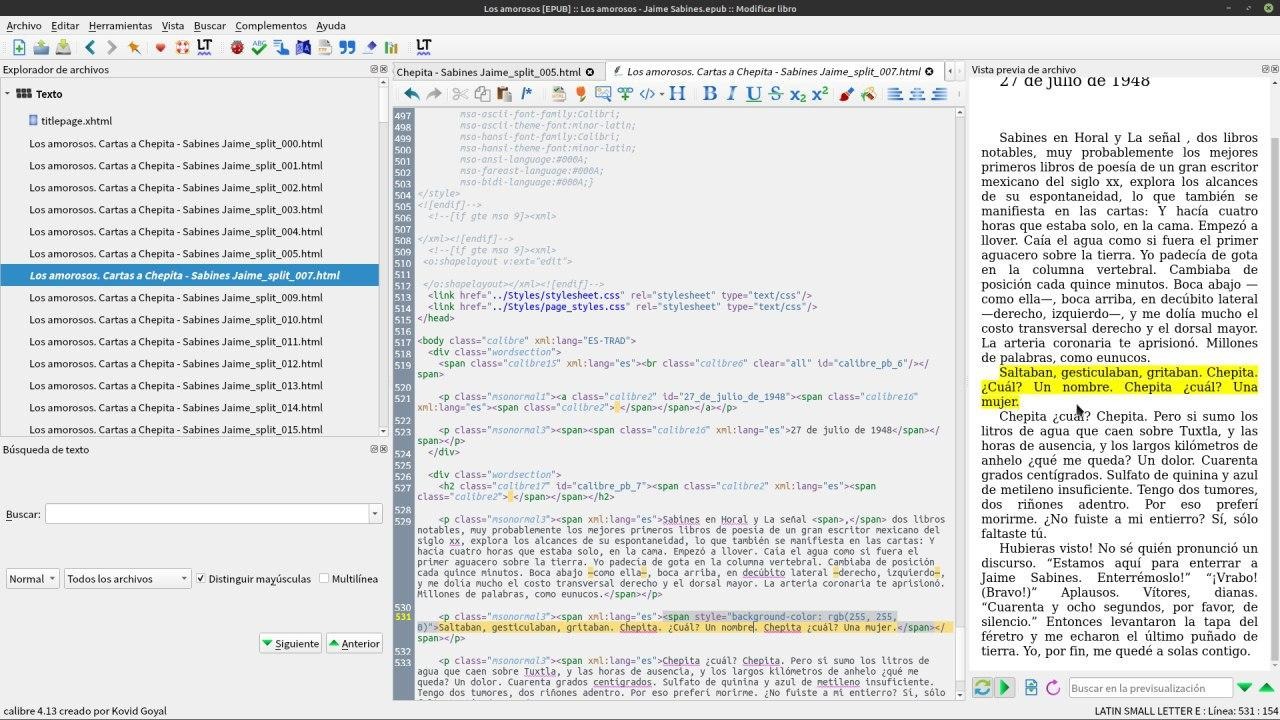Click the add new file icon
Image resolution: width=1280 pixels, height=720 pixels.
pos(18,47)
